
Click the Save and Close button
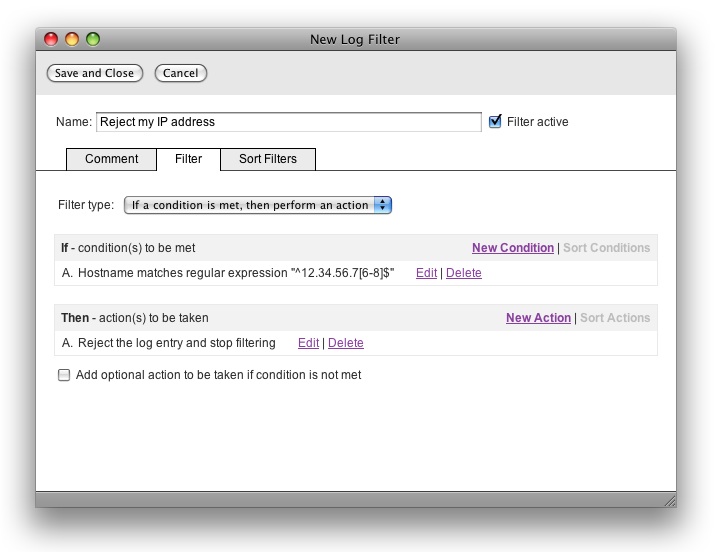pos(95,73)
